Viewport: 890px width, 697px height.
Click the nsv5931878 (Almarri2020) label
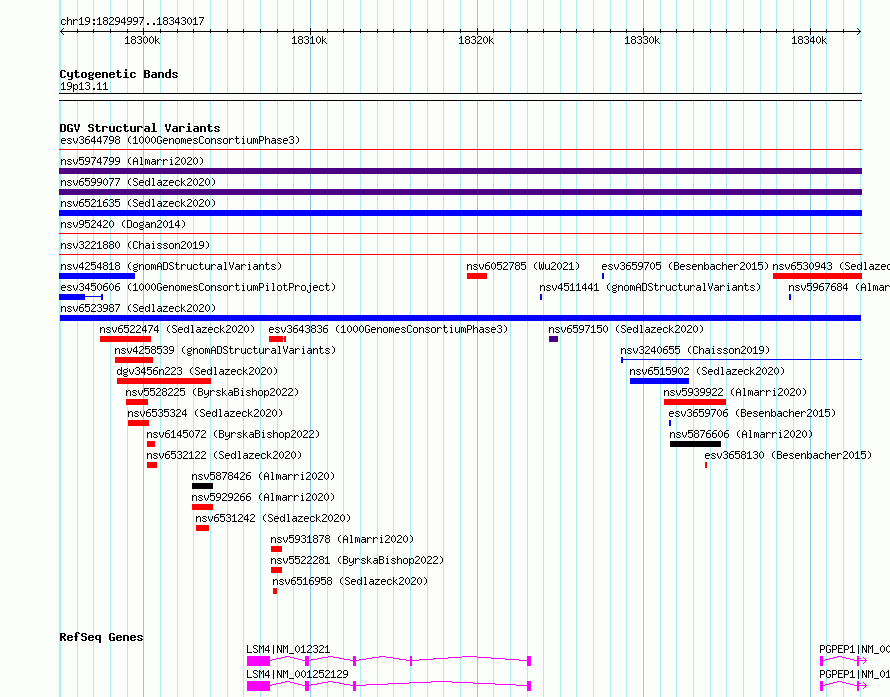[x=342, y=539]
